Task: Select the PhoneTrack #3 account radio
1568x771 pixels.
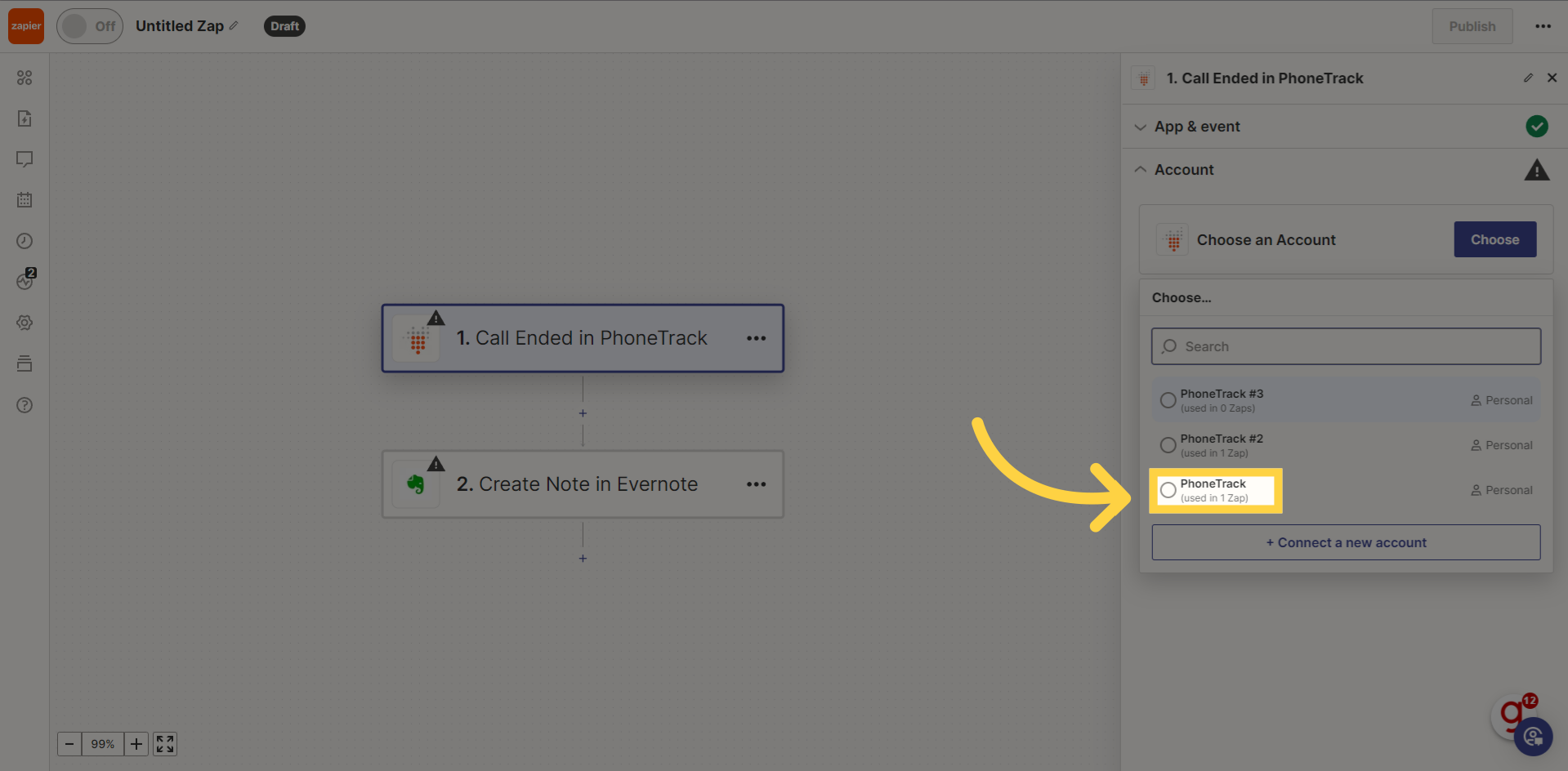Action: click(x=1168, y=400)
